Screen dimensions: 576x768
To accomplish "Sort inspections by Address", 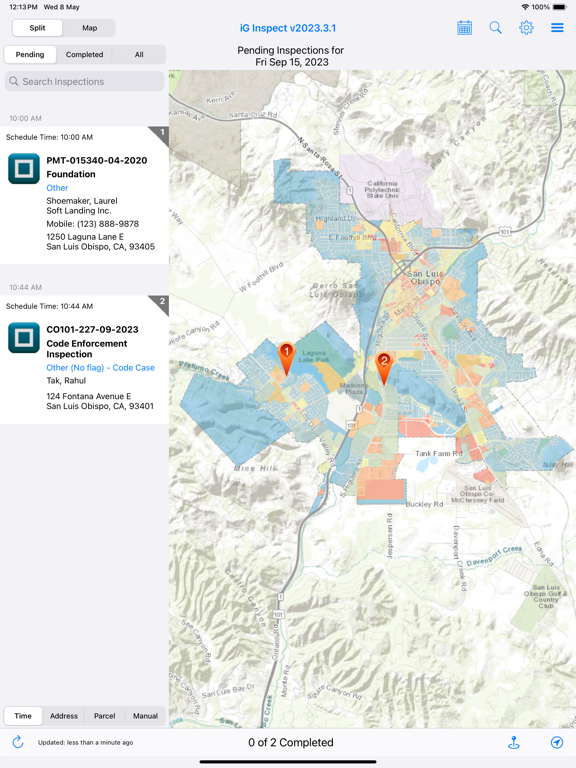I will point(64,716).
